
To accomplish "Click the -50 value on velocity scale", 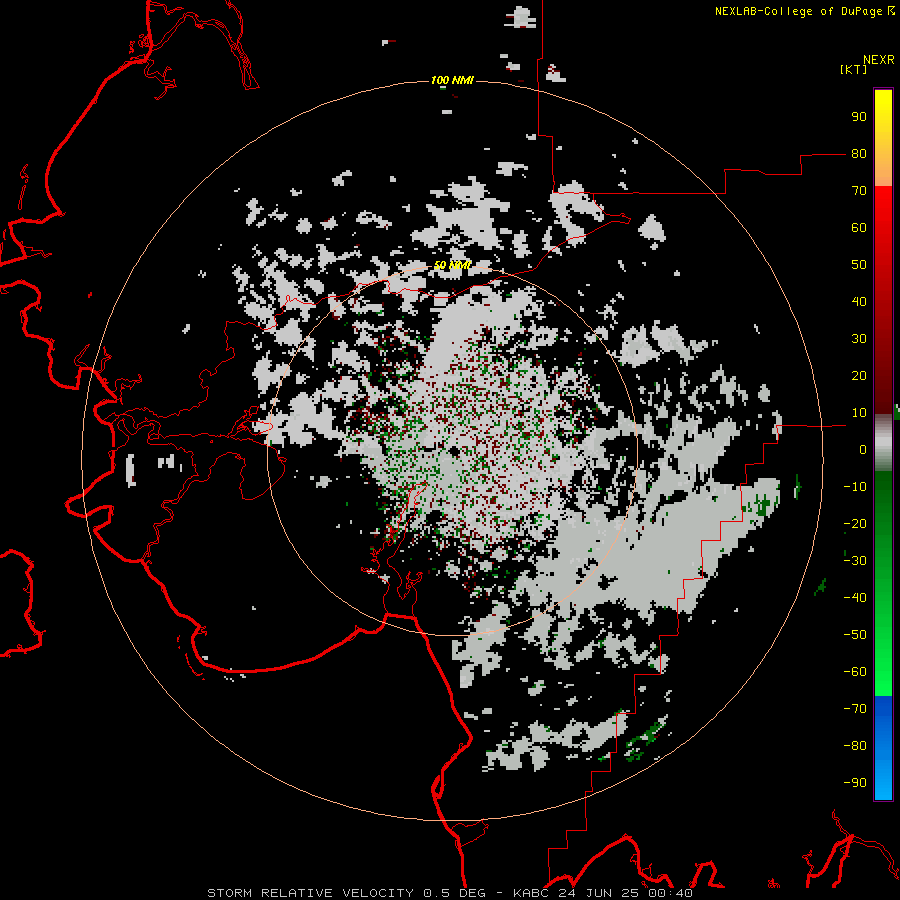I will click(855, 635).
